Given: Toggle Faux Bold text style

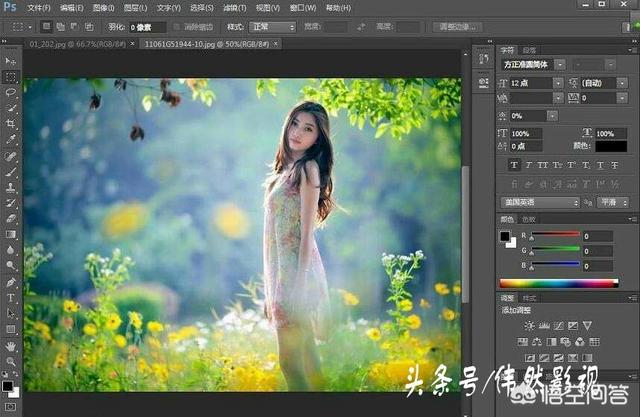Looking at the screenshot, I should pyautogui.click(x=514, y=165).
